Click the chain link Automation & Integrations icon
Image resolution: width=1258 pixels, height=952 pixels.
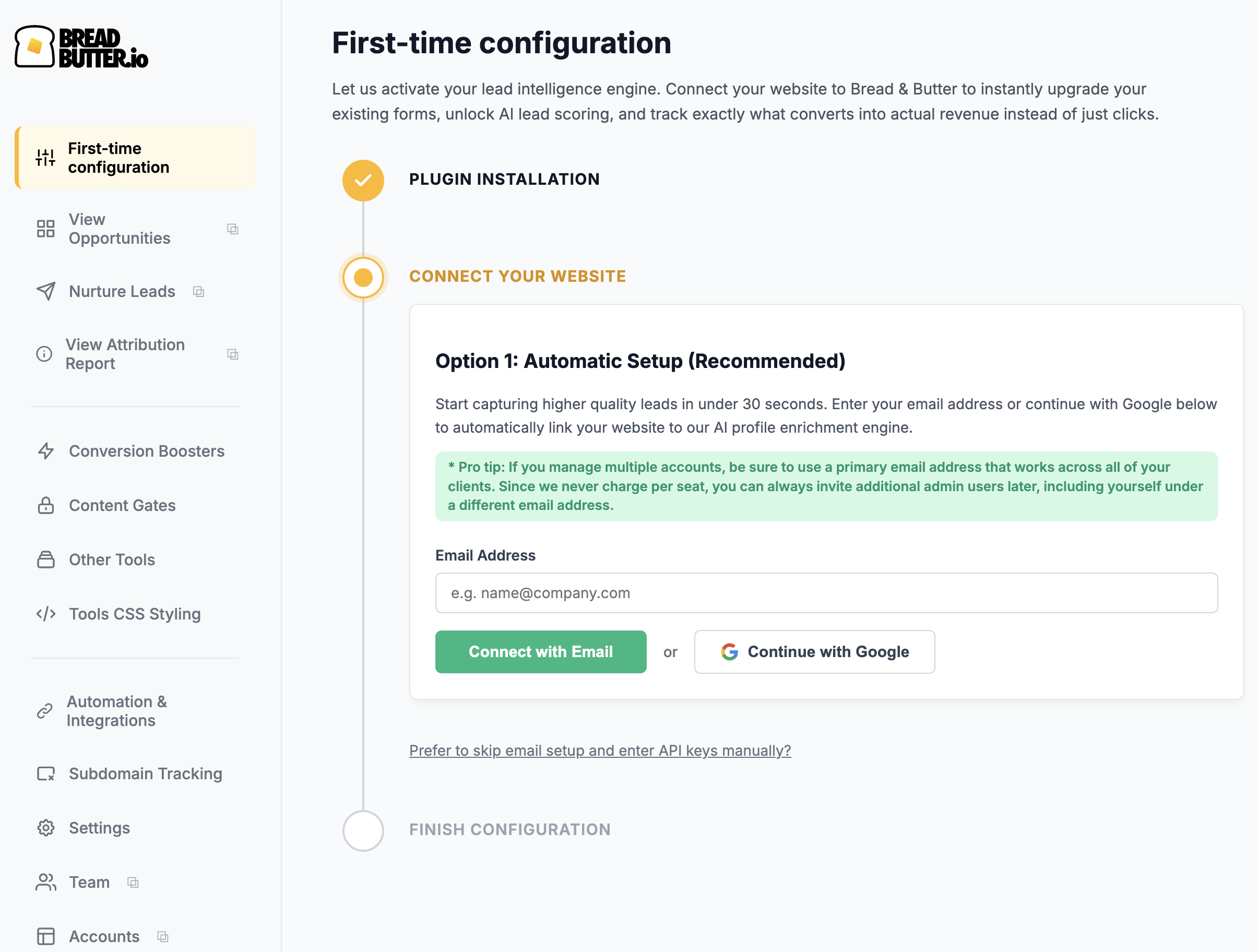tap(45, 711)
